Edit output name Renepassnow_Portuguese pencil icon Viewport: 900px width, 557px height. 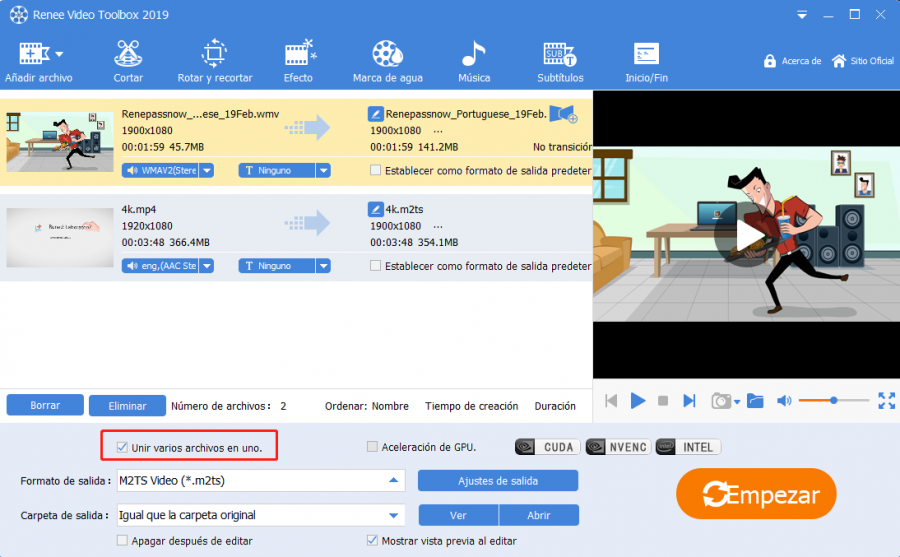tap(375, 114)
